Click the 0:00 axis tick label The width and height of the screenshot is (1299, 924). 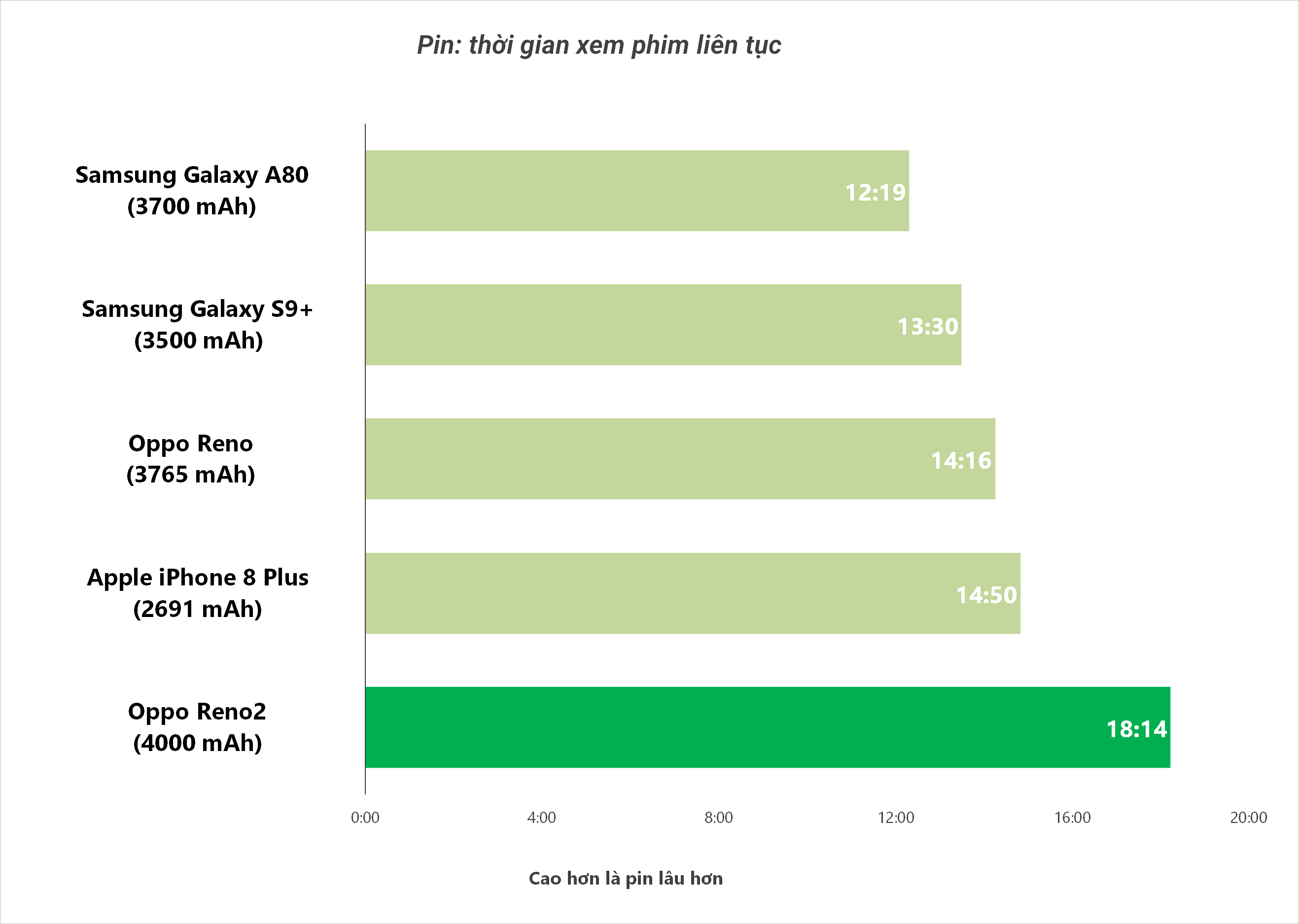point(365,818)
